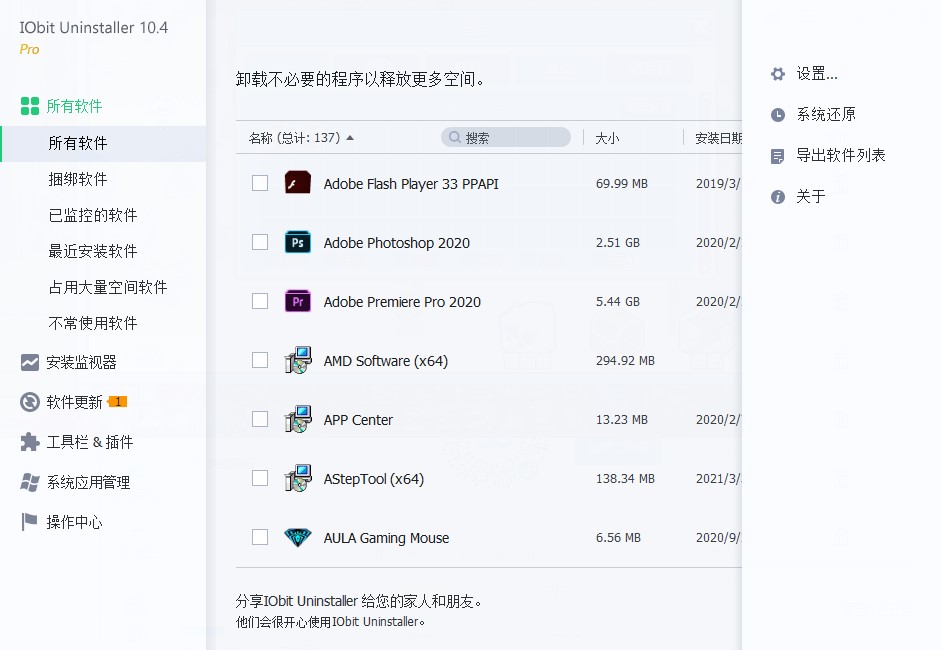Click the Adobe Premiere Pro 2020 icon

(297, 301)
